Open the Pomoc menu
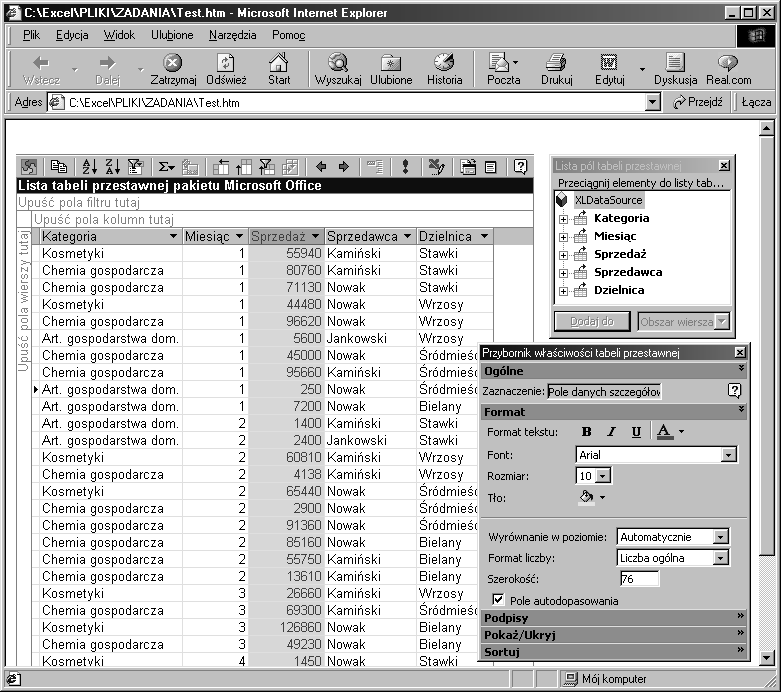 pos(288,35)
